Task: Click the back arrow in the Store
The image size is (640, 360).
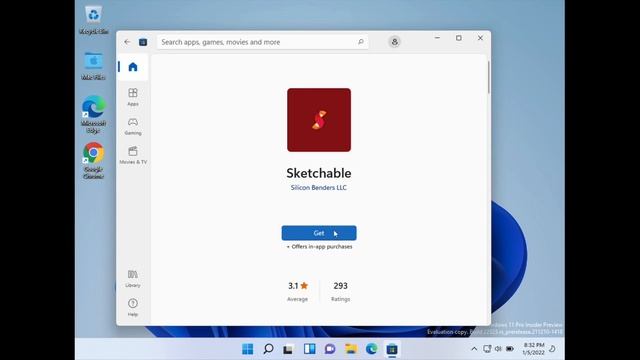Action: (127, 42)
